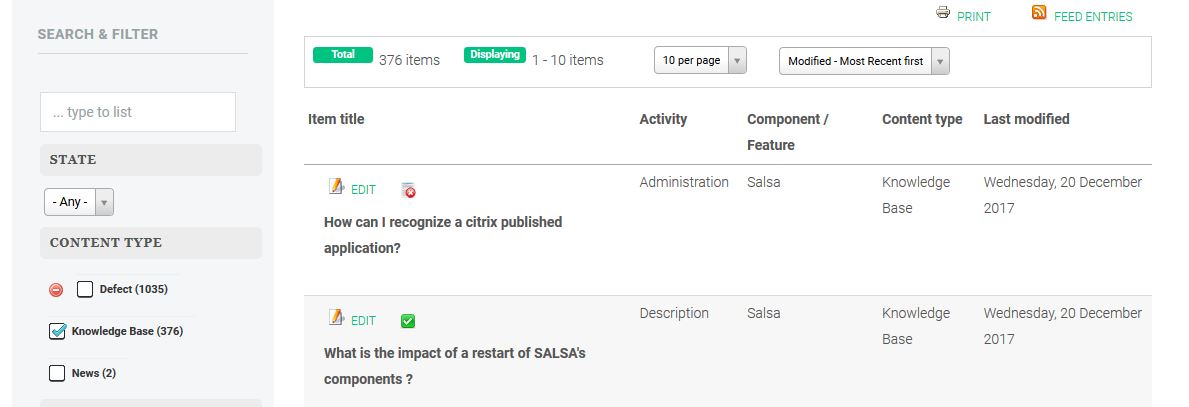The width and height of the screenshot is (1189, 407).
Task: Tick the News (2) checkbox
Action: tap(57, 373)
